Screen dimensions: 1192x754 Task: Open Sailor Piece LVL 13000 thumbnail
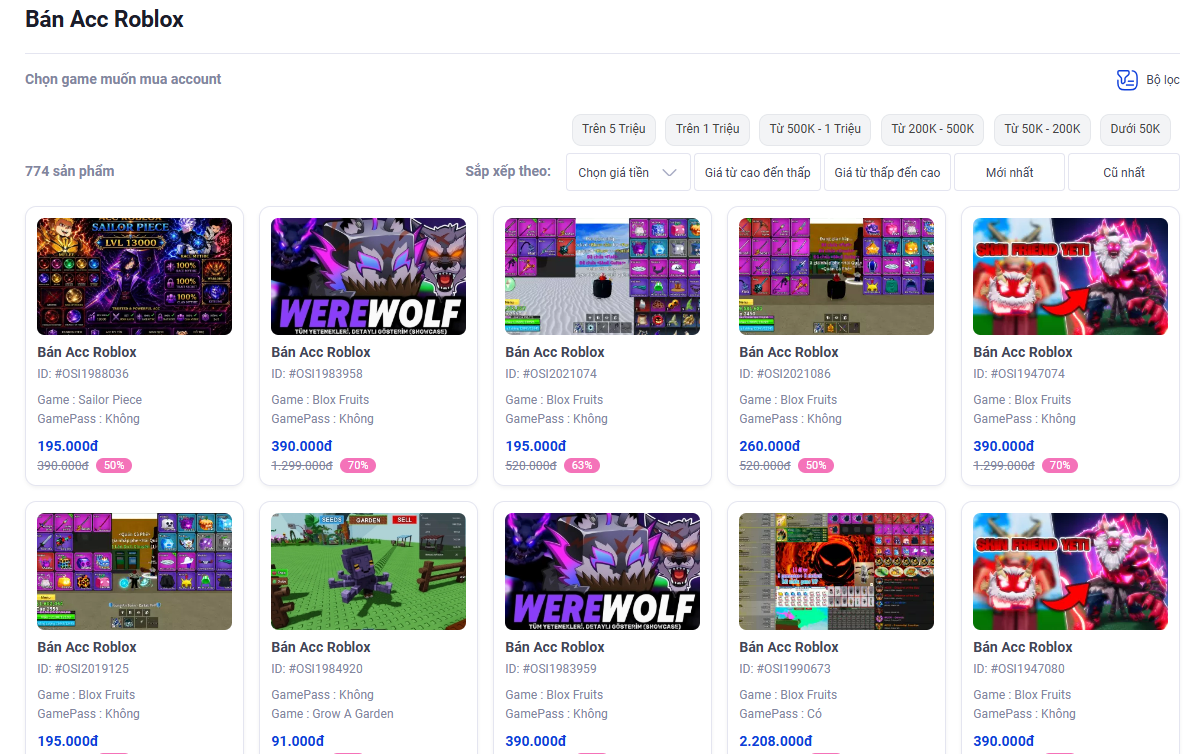click(x=135, y=277)
